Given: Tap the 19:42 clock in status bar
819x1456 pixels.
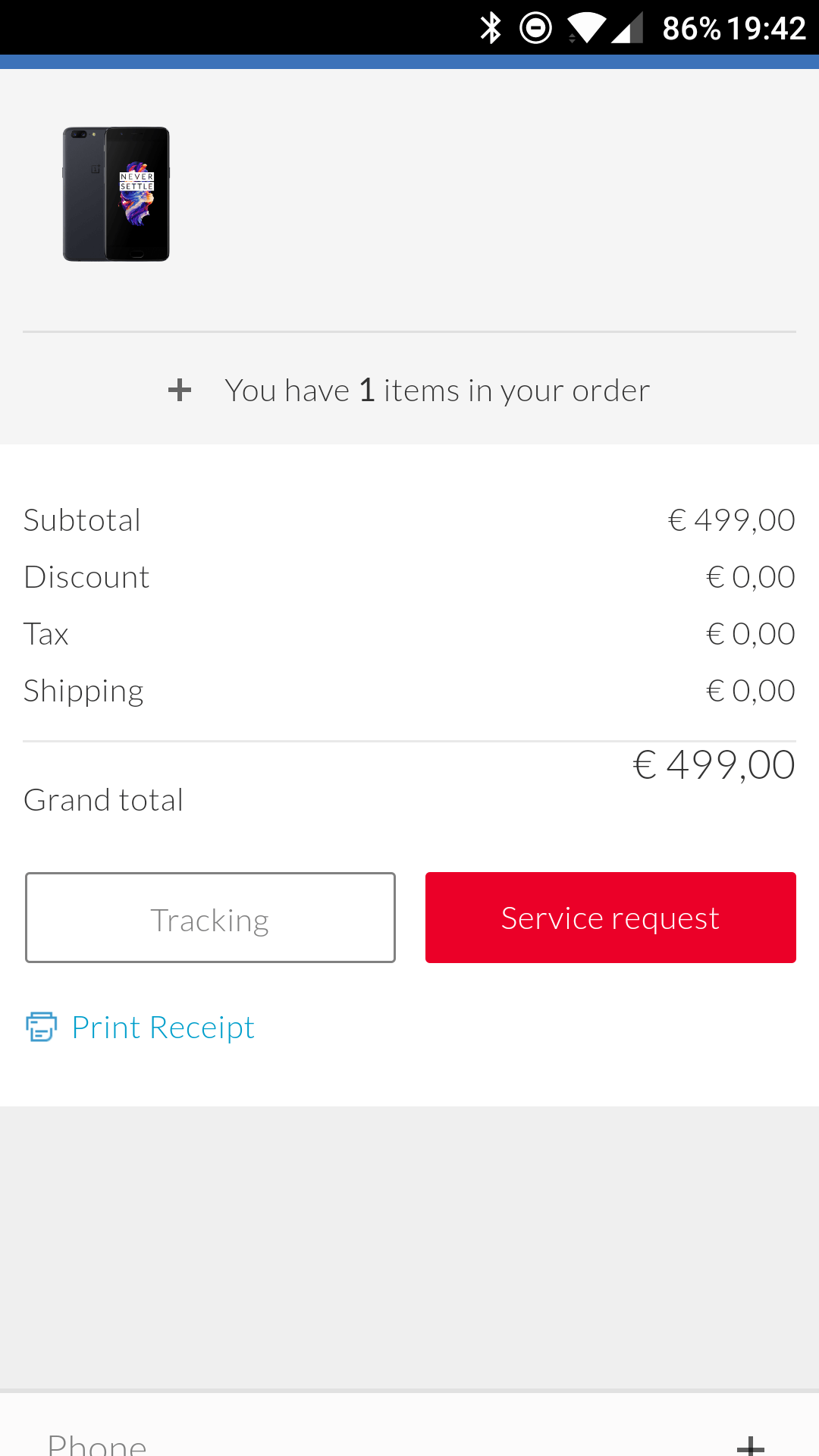Looking at the screenshot, I should (766, 28).
